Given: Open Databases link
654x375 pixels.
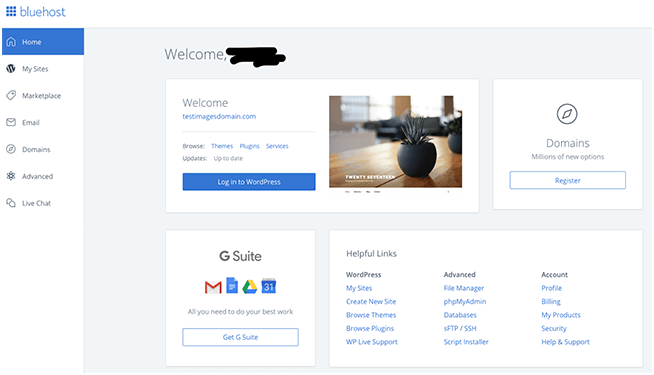Looking at the screenshot, I should [x=460, y=315].
